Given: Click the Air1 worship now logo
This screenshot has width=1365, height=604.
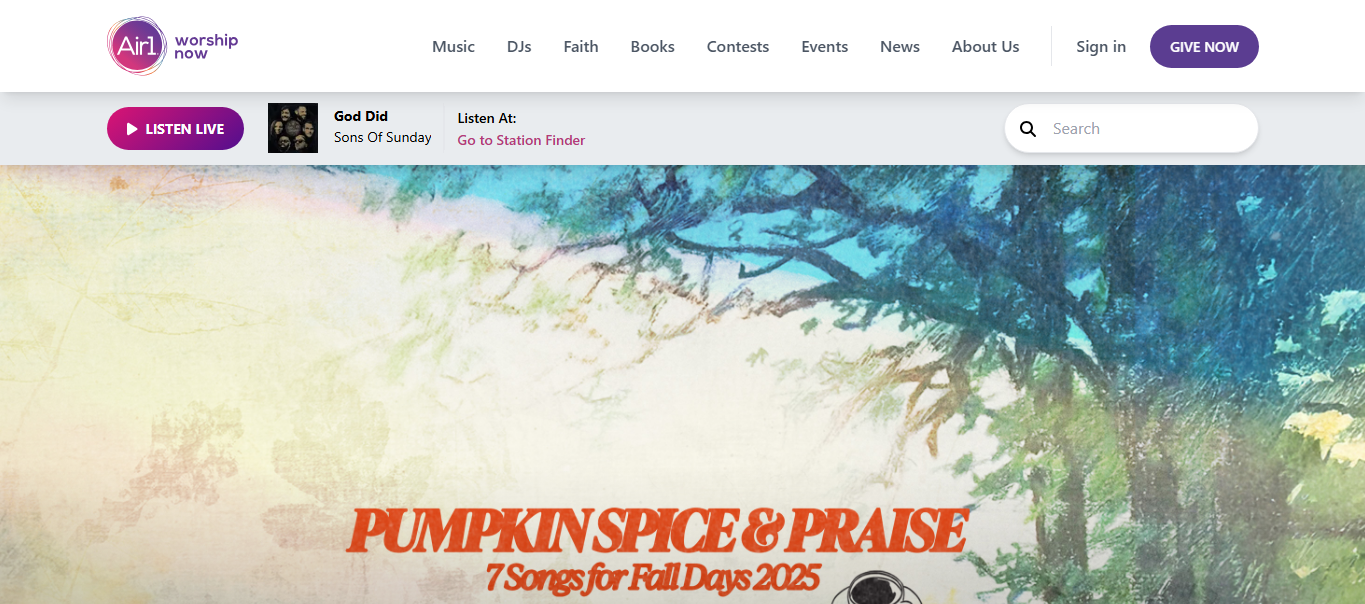Looking at the screenshot, I should pyautogui.click(x=173, y=46).
